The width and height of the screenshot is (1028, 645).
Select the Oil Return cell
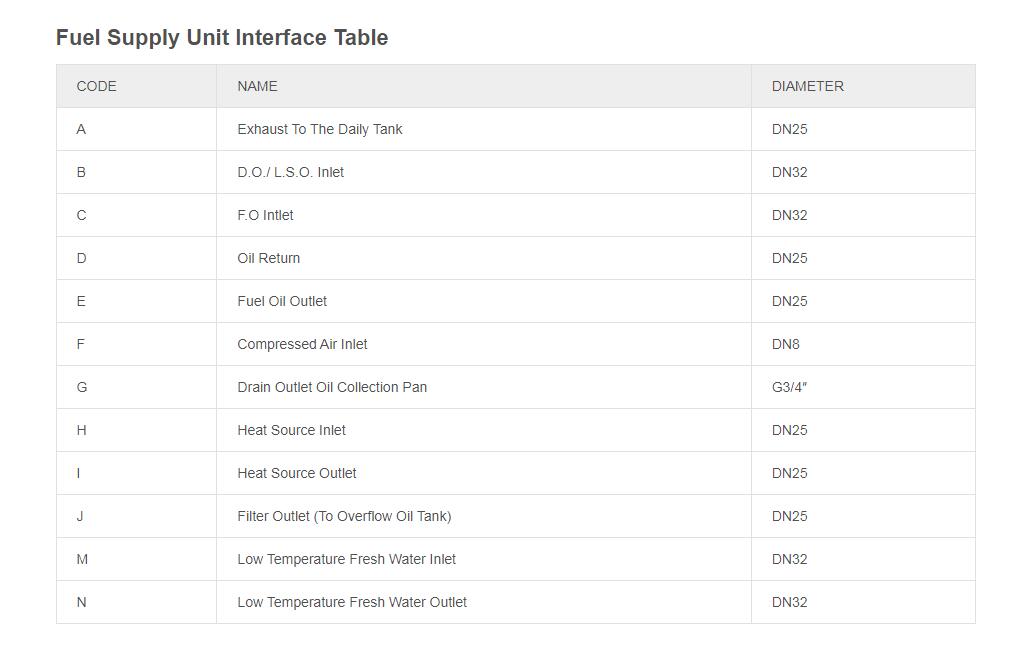tap(268, 258)
